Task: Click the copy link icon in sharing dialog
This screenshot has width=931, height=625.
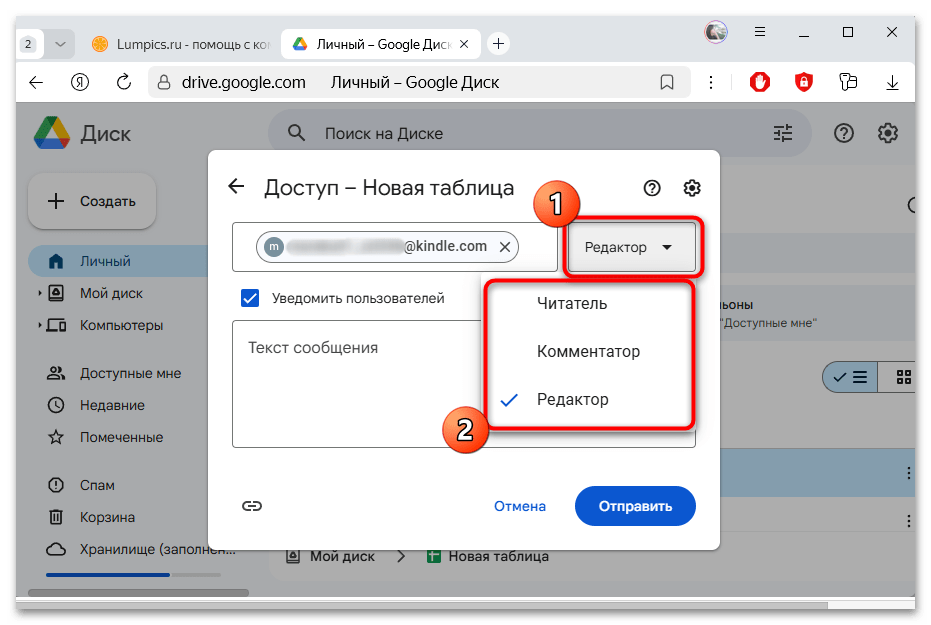Action: [x=252, y=506]
